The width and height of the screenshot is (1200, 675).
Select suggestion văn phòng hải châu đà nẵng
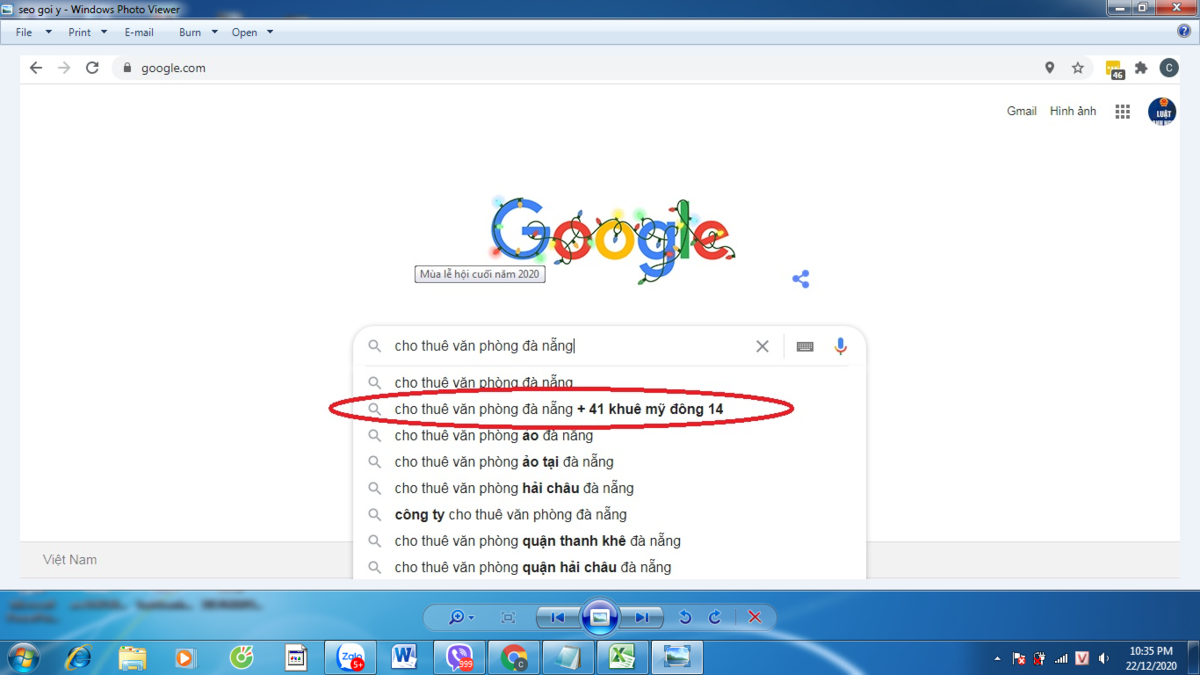coord(610,488)
